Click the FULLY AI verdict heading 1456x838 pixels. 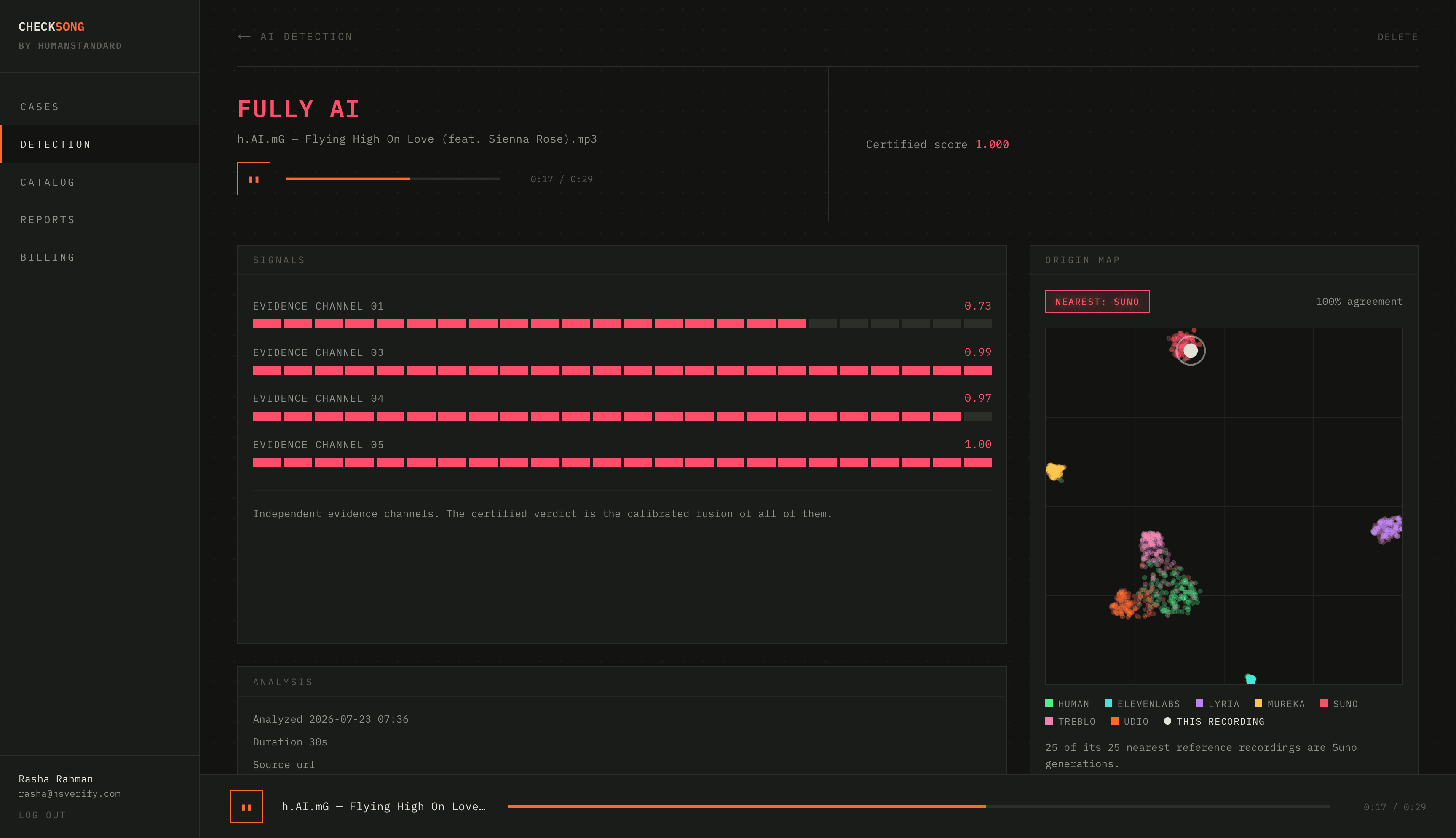298,109
